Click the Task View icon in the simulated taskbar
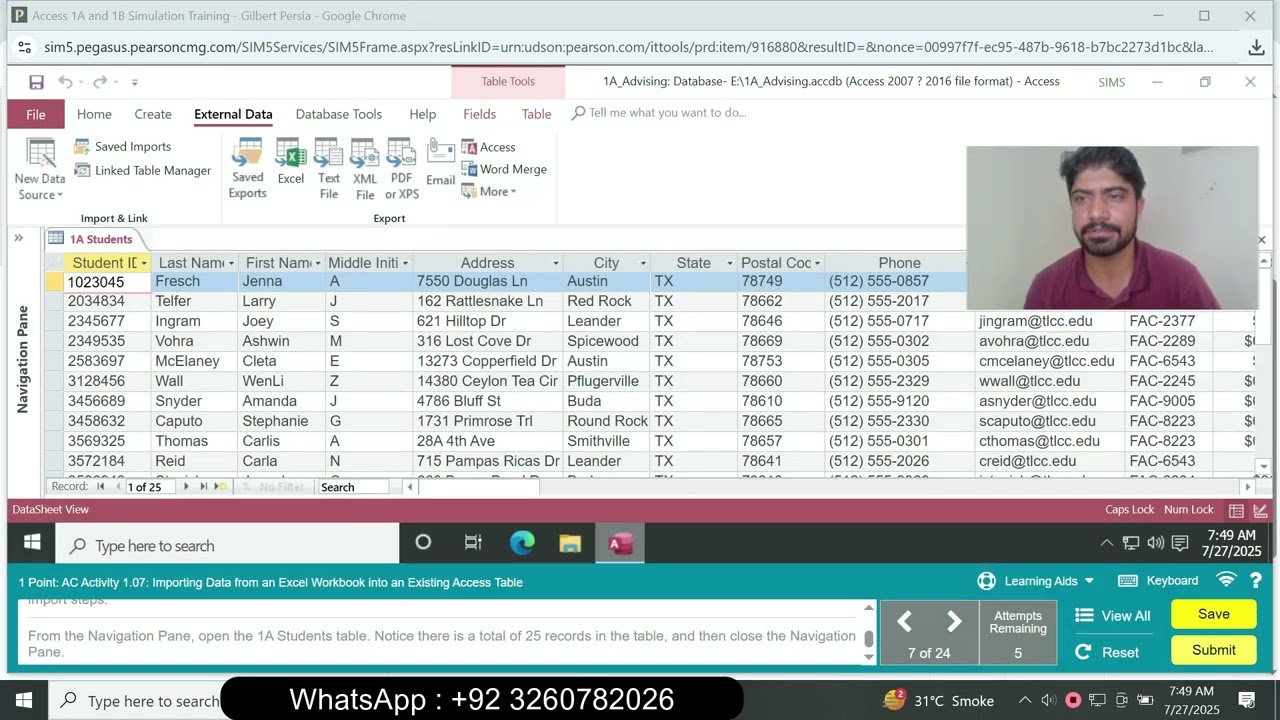Screen dimensions: 1280x720 point(473,543)
